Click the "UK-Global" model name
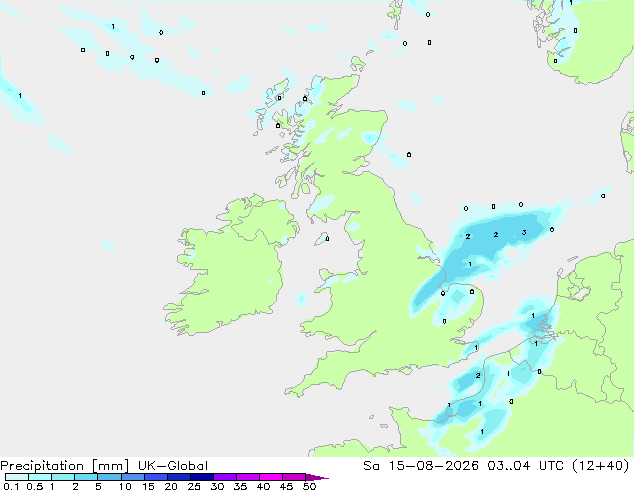Screen dimensions: 634x490 [x=173, y=466]
